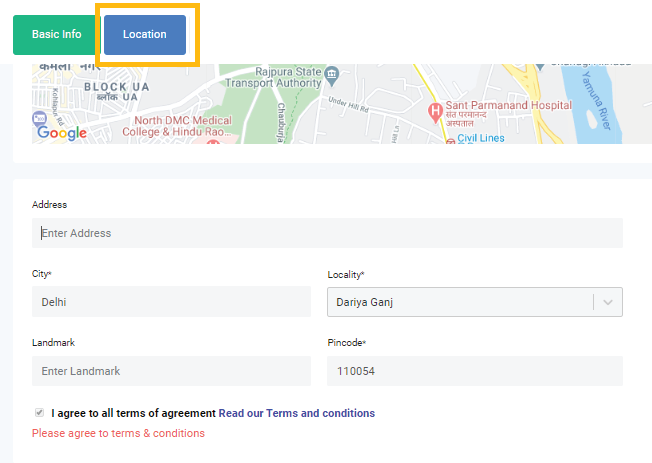Toggle the terms of agreement checkbox

click(x=40, y=413)
